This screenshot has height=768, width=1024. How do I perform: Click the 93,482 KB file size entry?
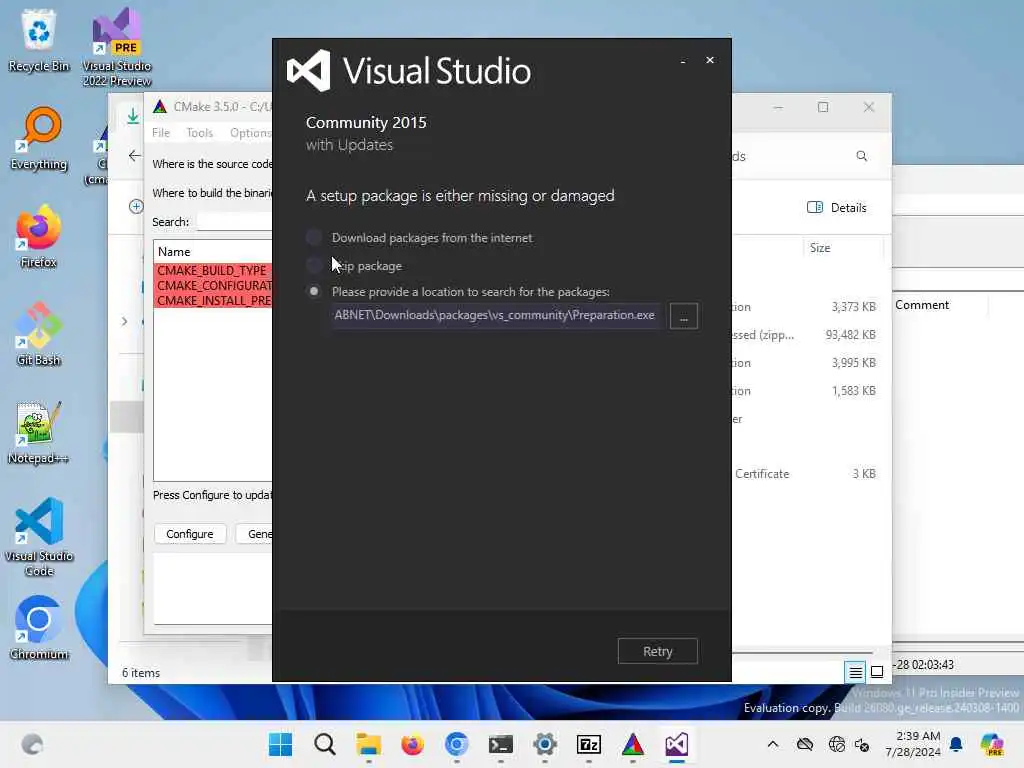[x=850, y=334]
